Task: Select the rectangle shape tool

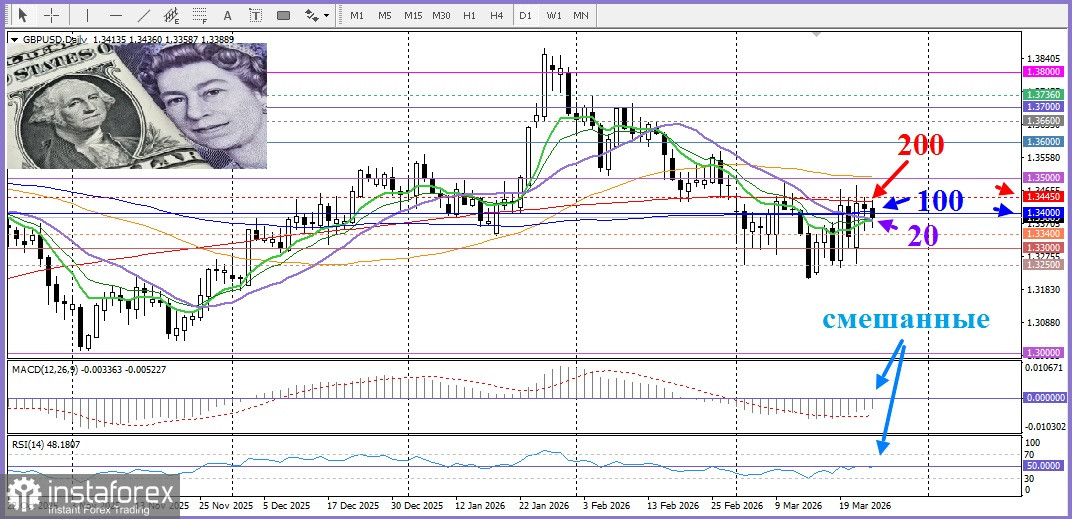Action: pos(283,15)
